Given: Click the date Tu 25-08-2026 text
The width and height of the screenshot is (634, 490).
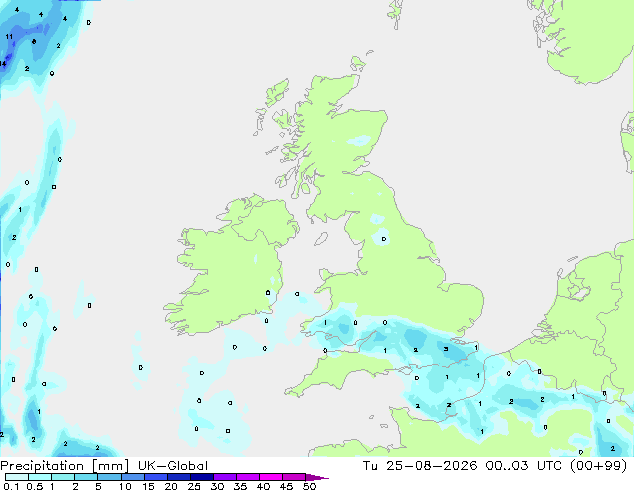Looking at the screenshot, I should pos(420,466).
